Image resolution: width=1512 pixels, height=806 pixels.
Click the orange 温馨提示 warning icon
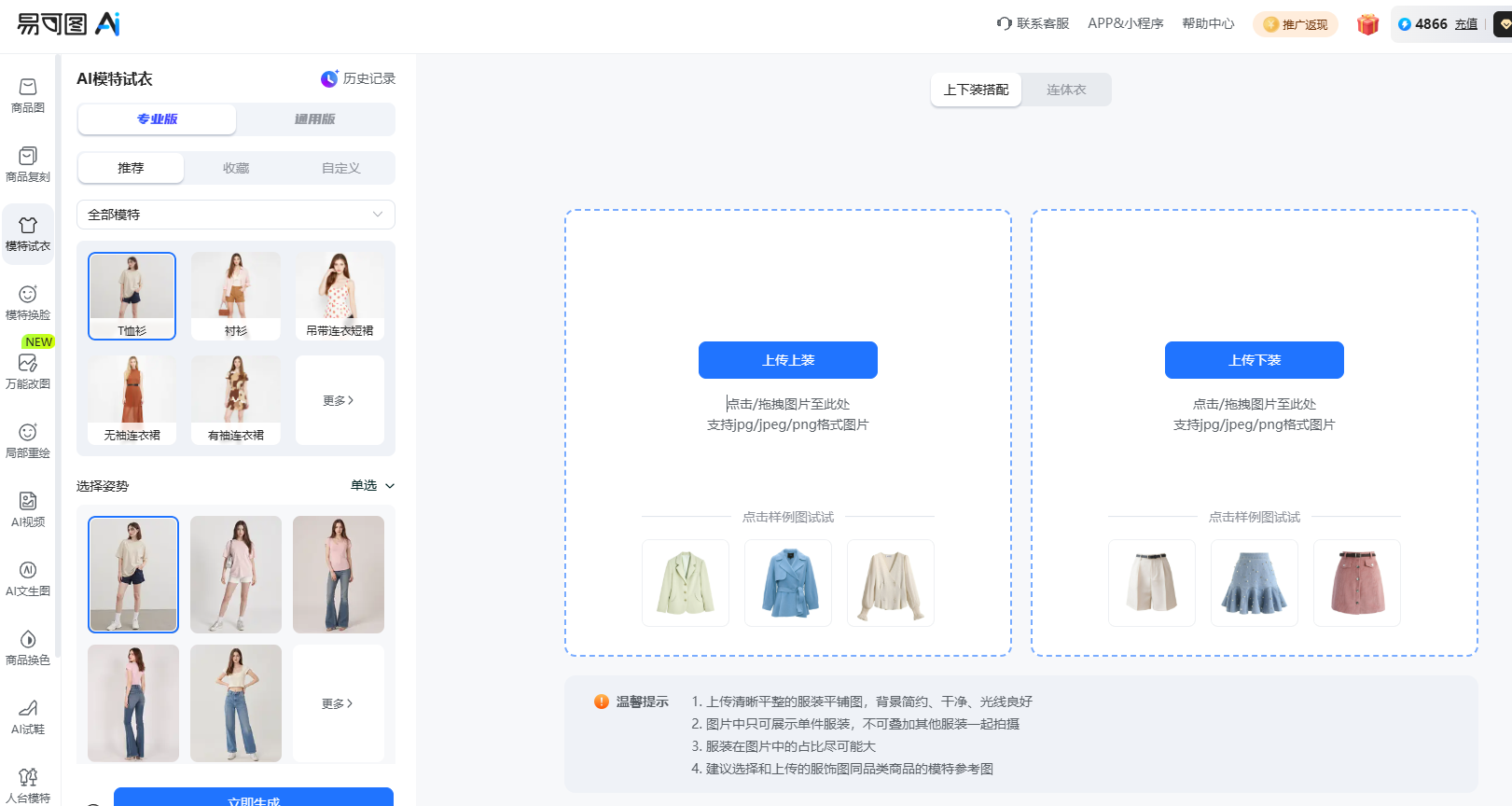pos(602,702)
